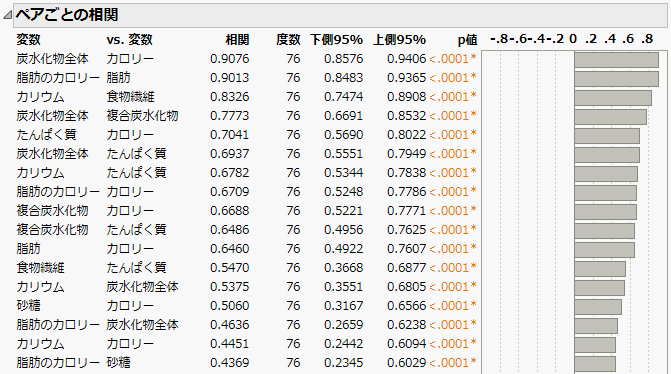Click upper 95% value 0.6566
This screenshot has width=671, height=374.
407,306
